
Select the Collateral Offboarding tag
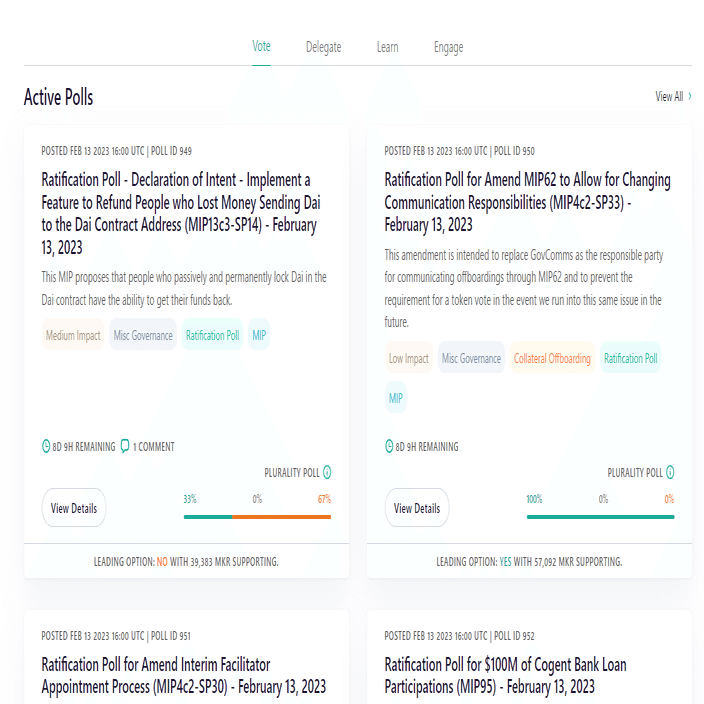[552, 359]
